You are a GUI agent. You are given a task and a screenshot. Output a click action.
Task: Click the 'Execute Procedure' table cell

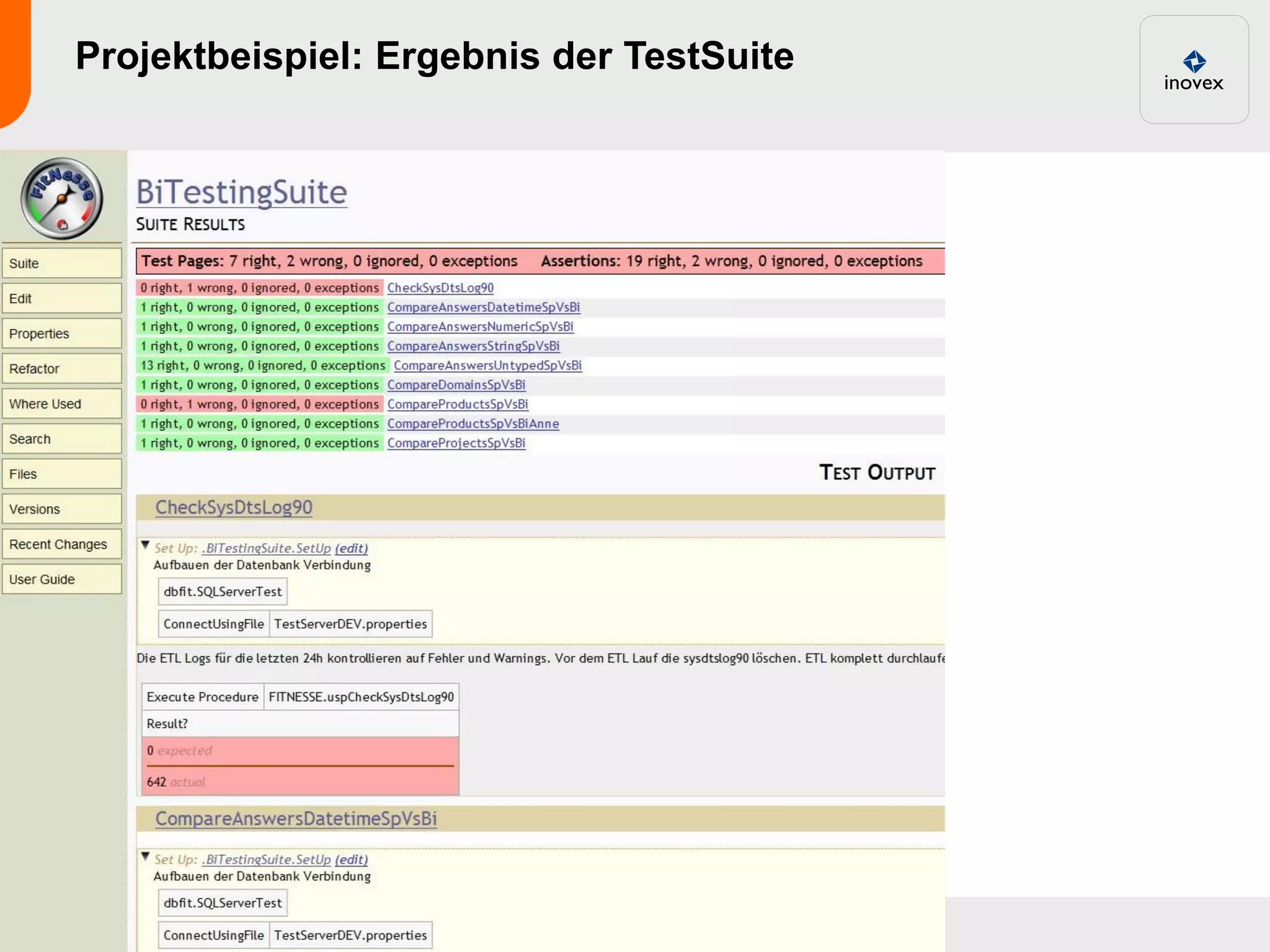(x=203, y=697)
